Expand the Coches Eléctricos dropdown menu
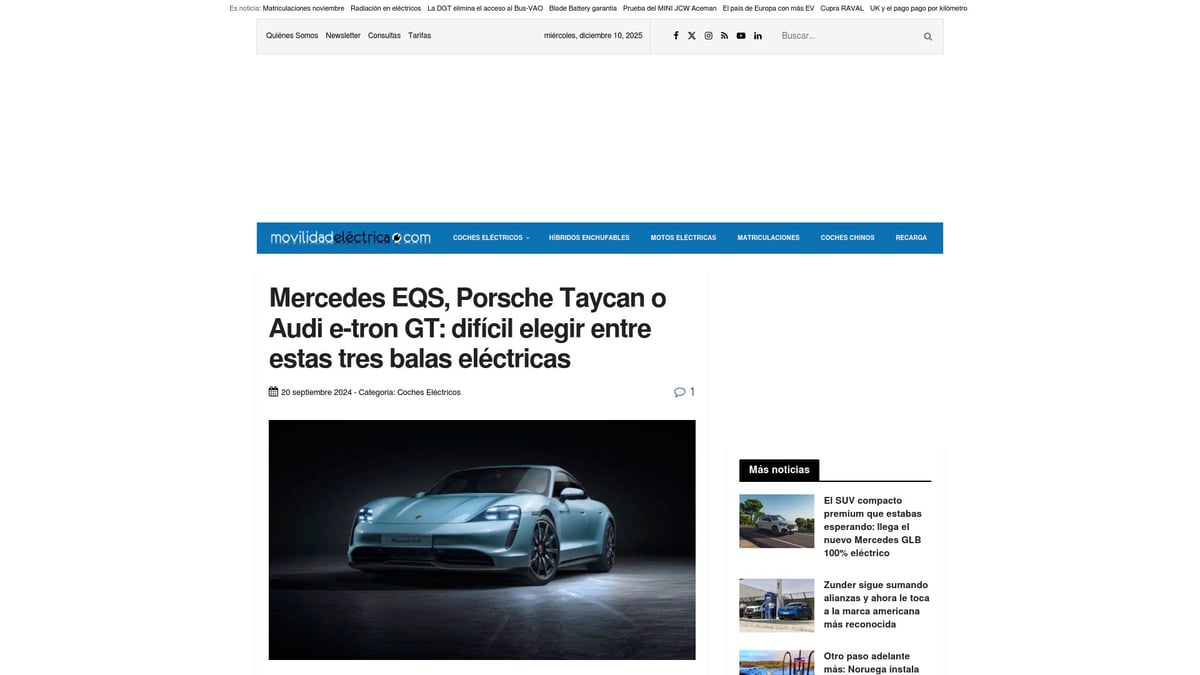This screenshot has height=675, width=1200. click(491, 237)
